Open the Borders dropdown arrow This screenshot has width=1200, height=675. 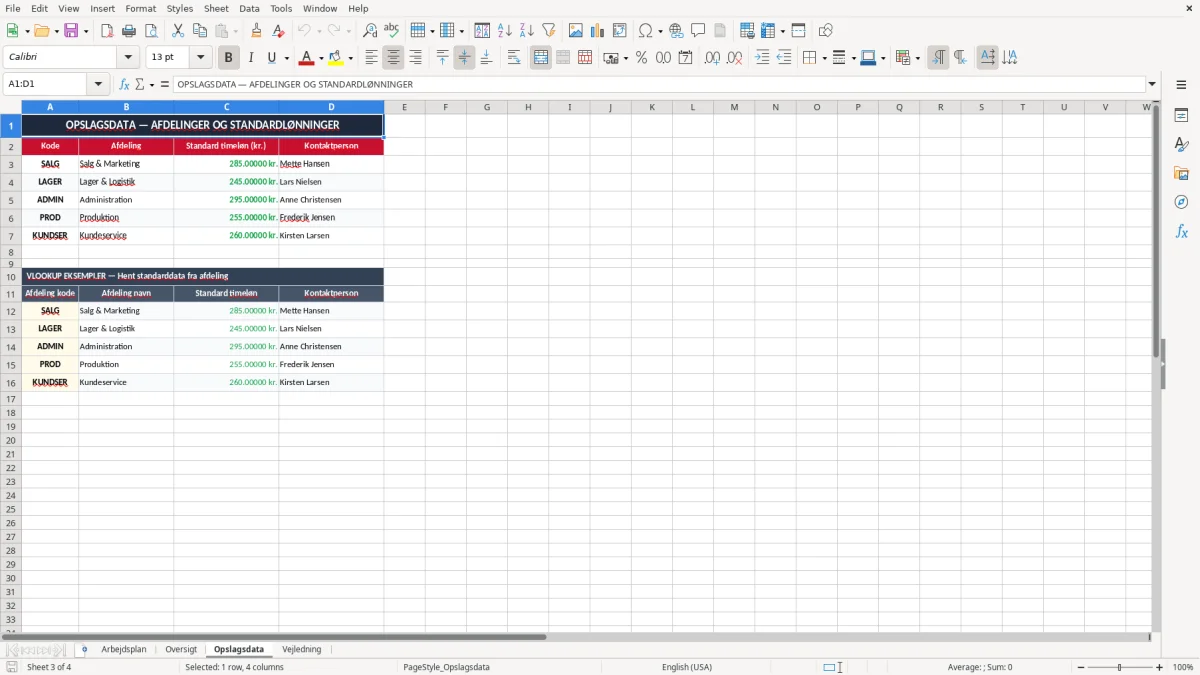tap(824, 59)
